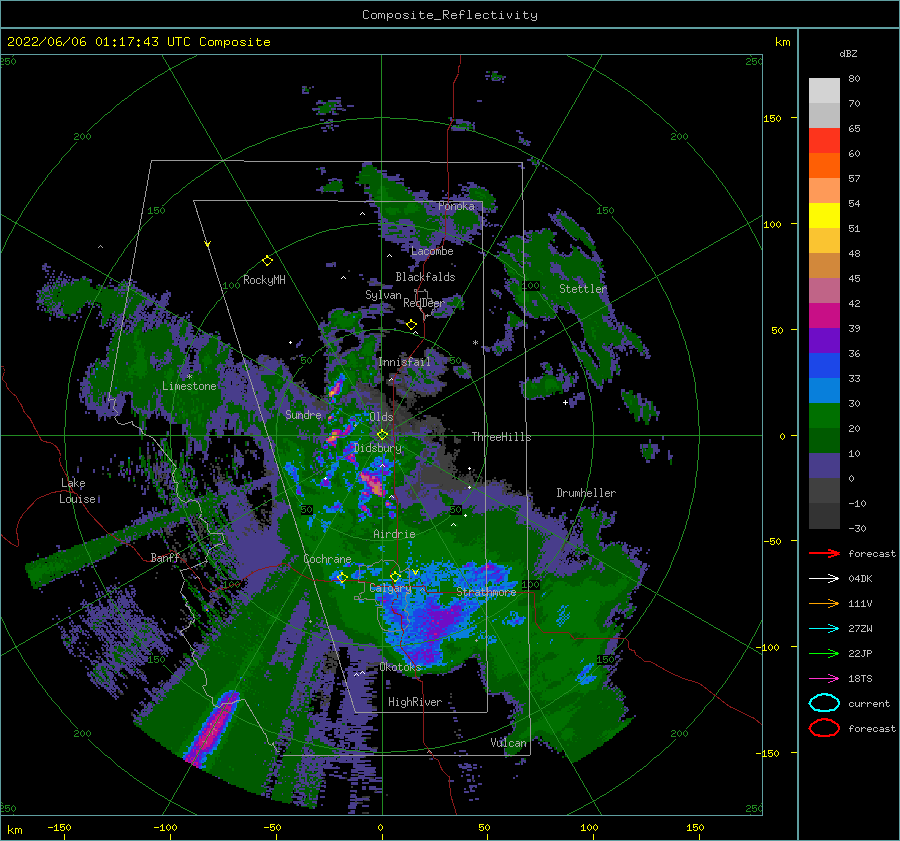
Task: Click the yellow diamond marker below RedDeer
Action: pos(412,325)
